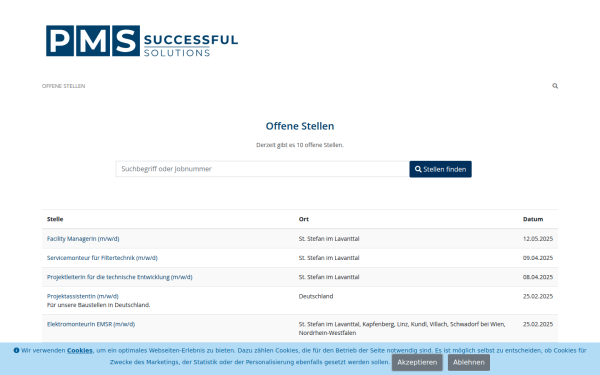Click the info icon in cookie banner
The height and width of the screenshot is (375, 600).
(16, 350)
